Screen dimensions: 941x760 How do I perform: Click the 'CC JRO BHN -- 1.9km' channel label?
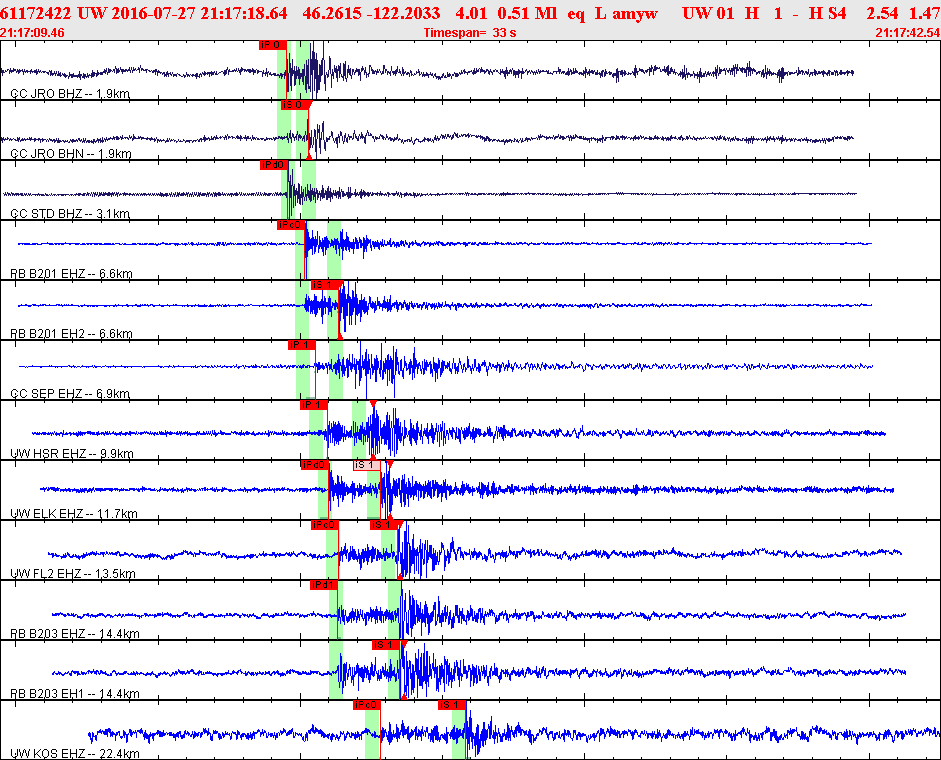(71, 154)
